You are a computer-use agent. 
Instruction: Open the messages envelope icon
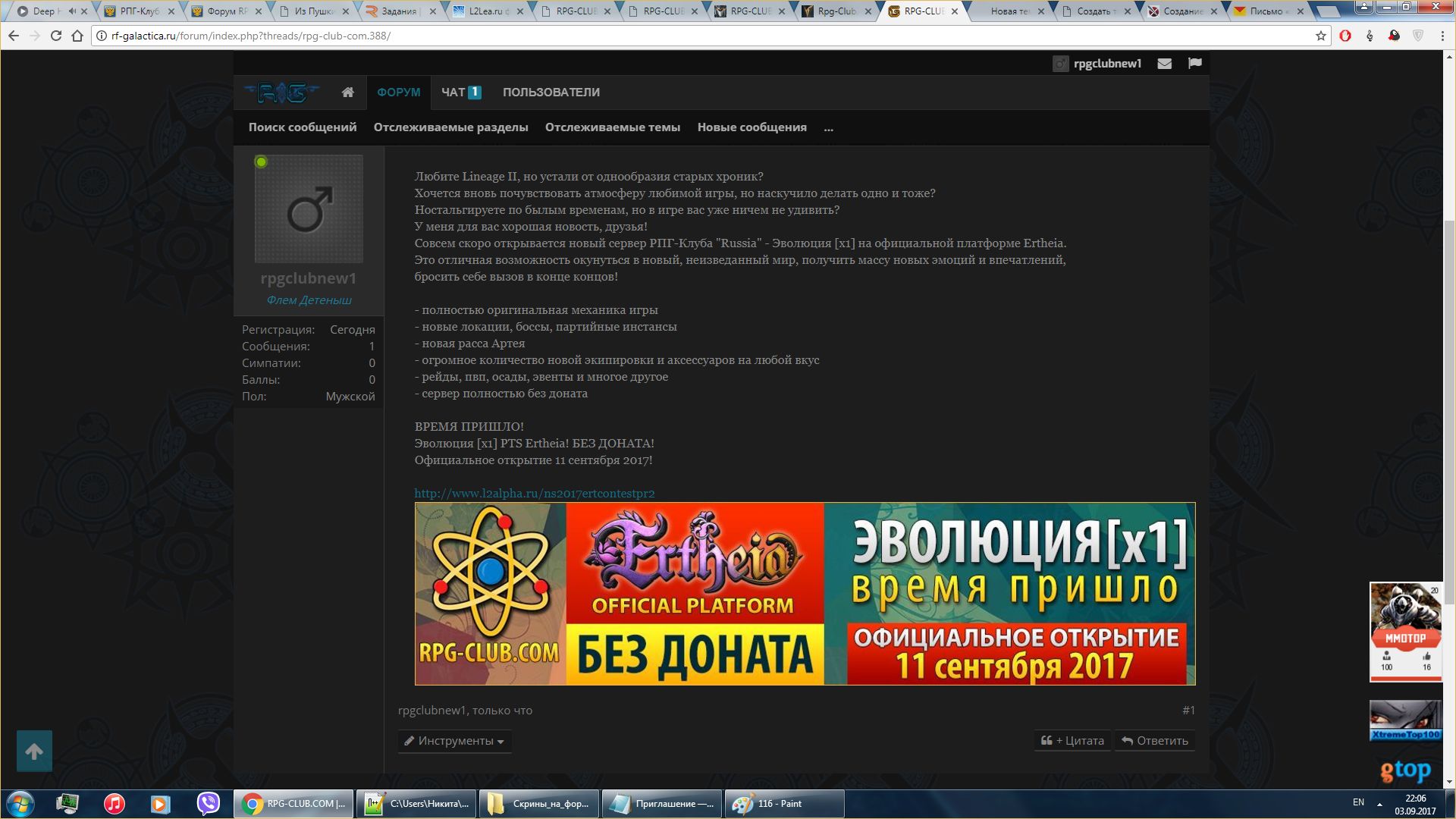point(1164,64)
